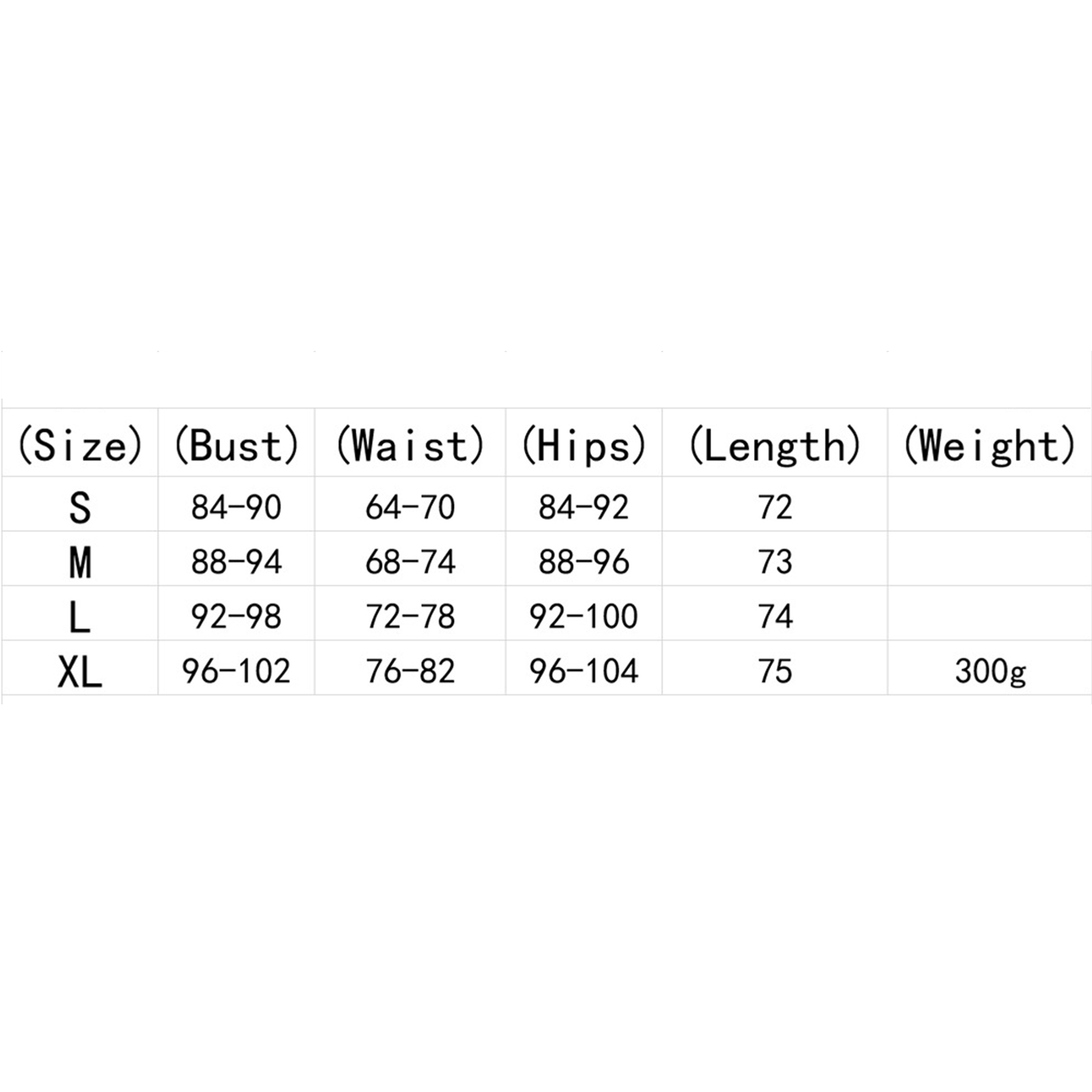Select the M size row label
Screen dimensions: 1092x1092
coord(80,562)
